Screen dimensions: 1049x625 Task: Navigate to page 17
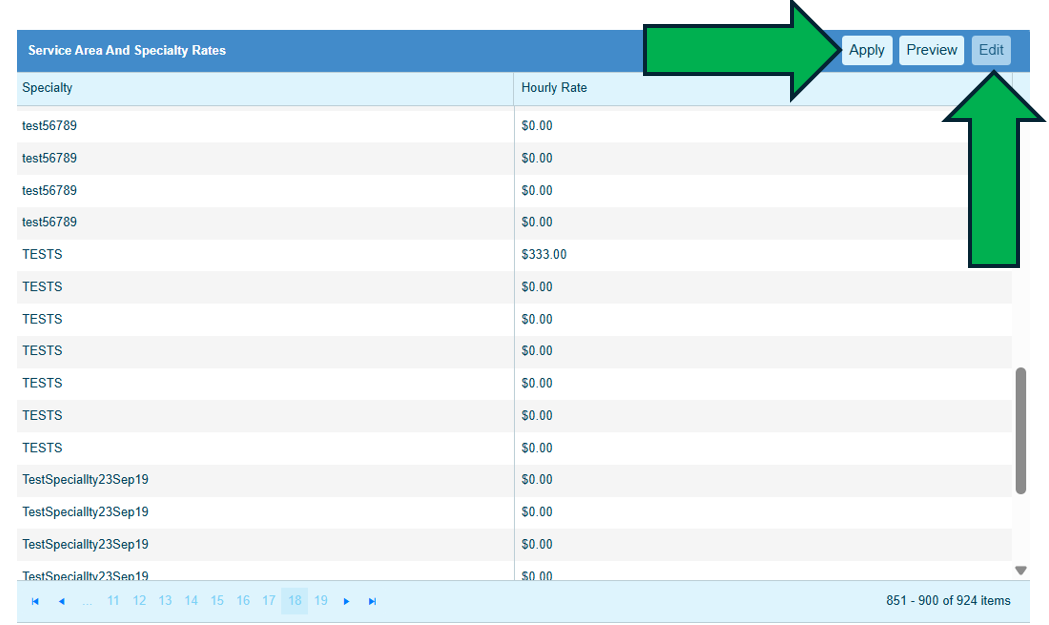(x=269, y=601)
